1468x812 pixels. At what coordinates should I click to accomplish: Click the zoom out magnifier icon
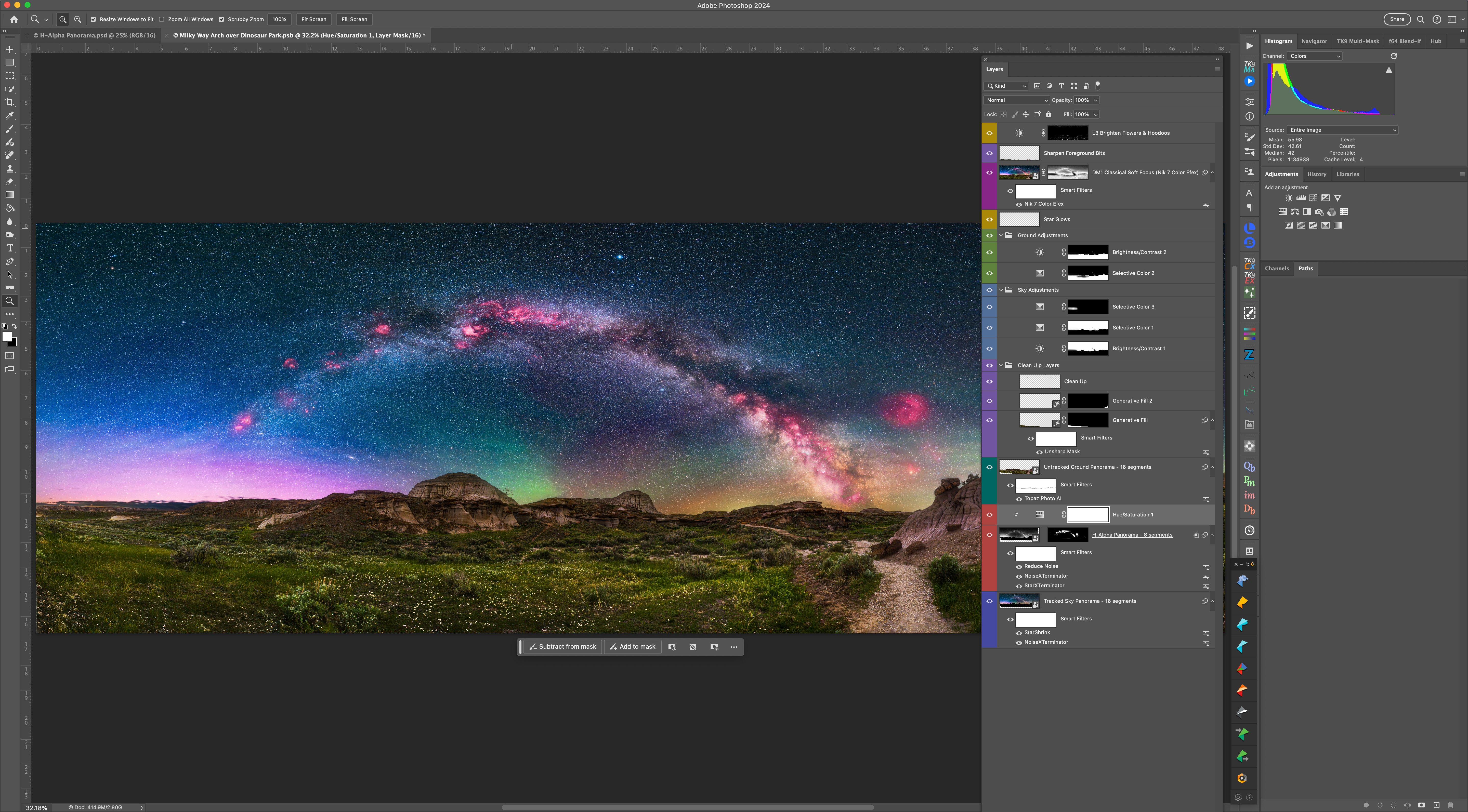point(78,19)
